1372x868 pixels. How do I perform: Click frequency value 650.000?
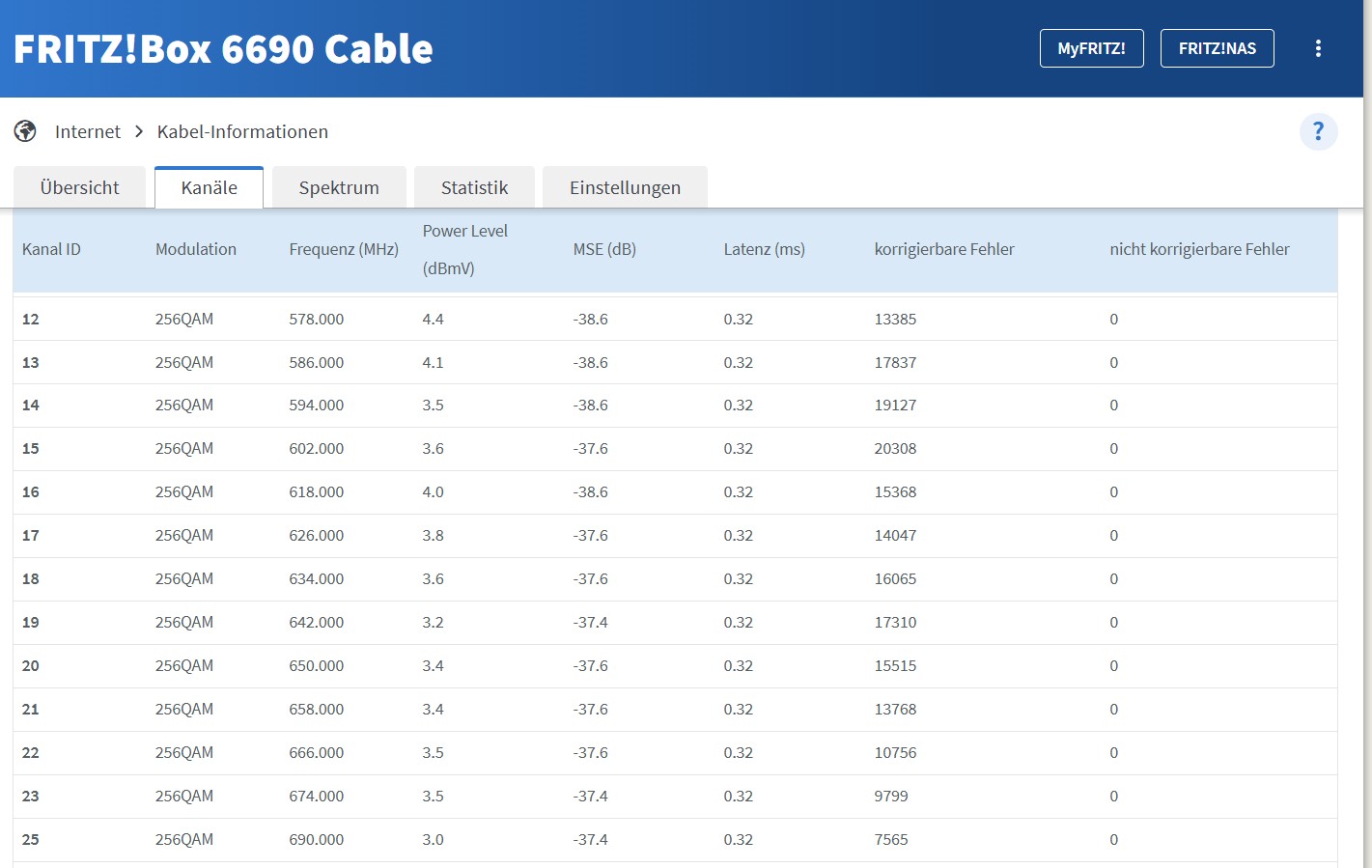click(316, 666)
